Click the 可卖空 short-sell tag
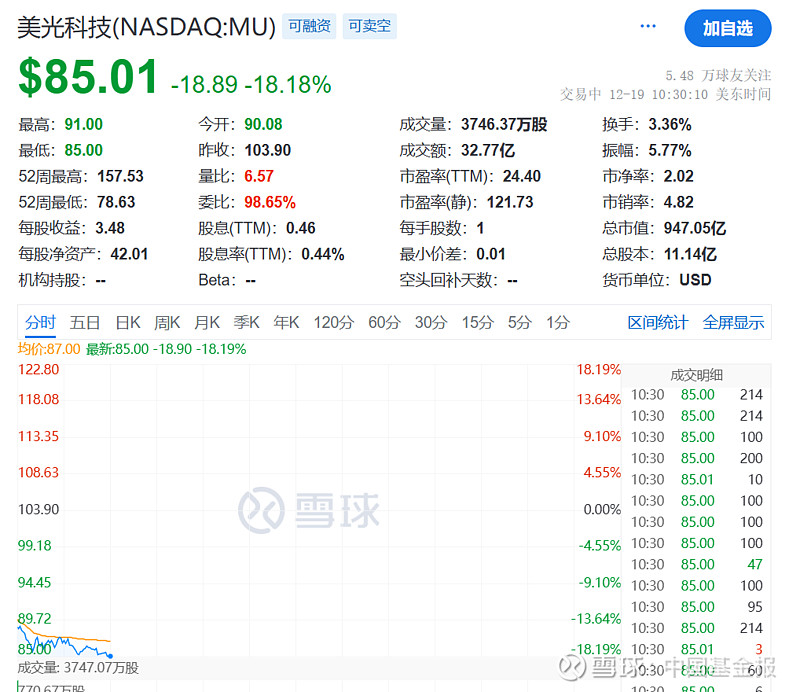Screen dimensions: 800x692 [369, 26]
